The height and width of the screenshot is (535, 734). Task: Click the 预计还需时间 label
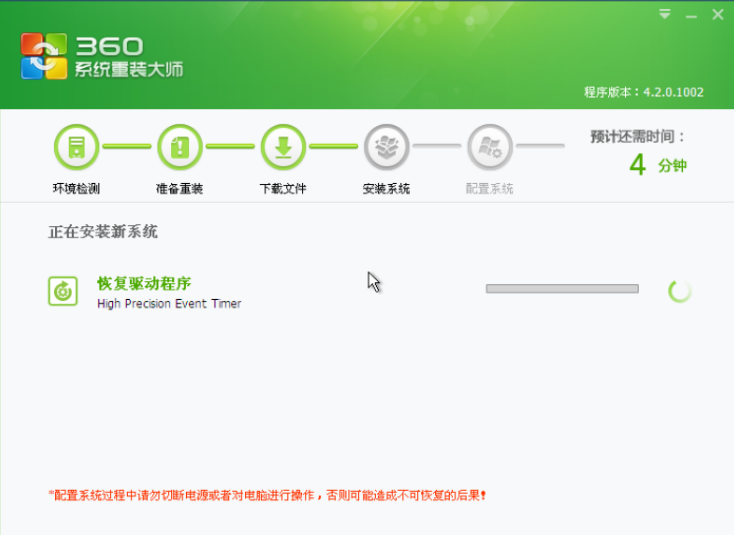[x=638, y=137]
